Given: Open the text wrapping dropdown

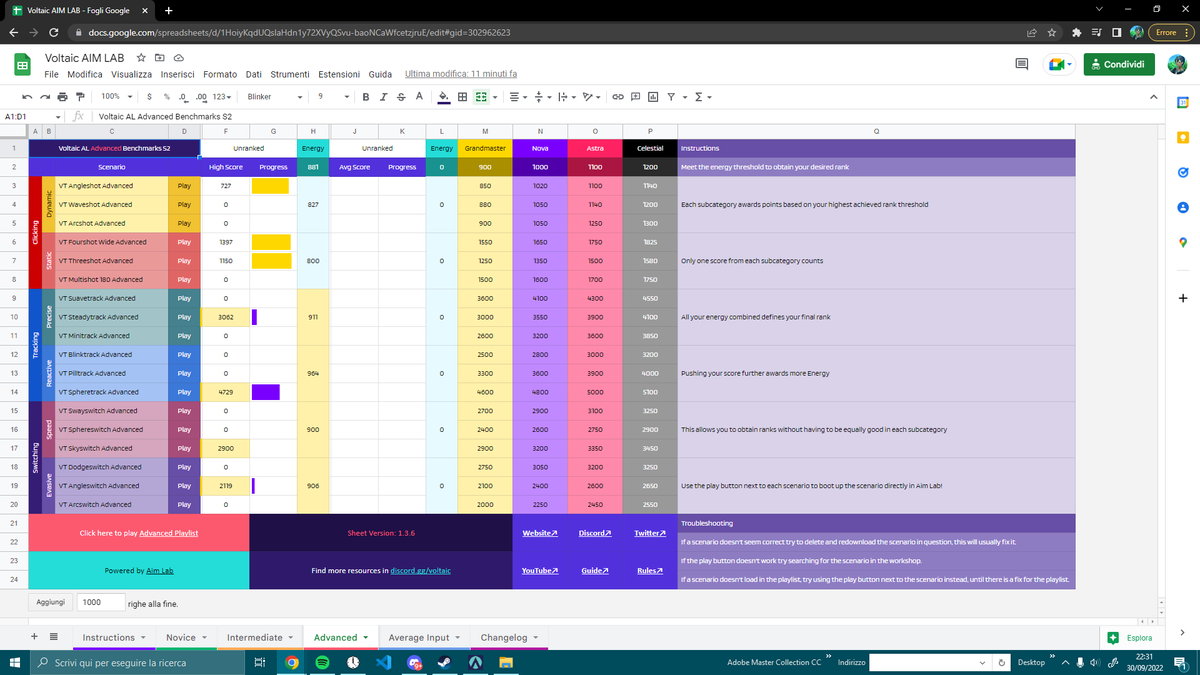Looking at the screenshot, I should [x=566, y=96].
